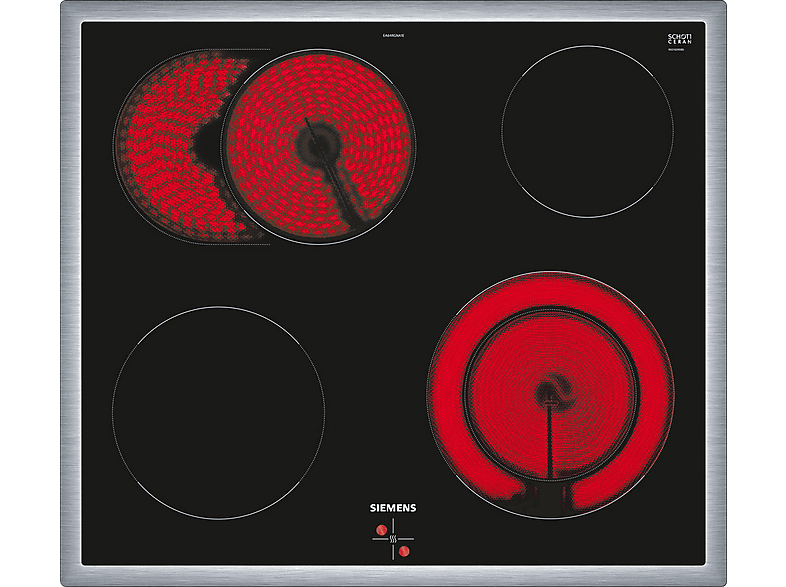This screenshot has width=786, height=587.
Task: Click the model number text at top center
Action: [393, 36]
